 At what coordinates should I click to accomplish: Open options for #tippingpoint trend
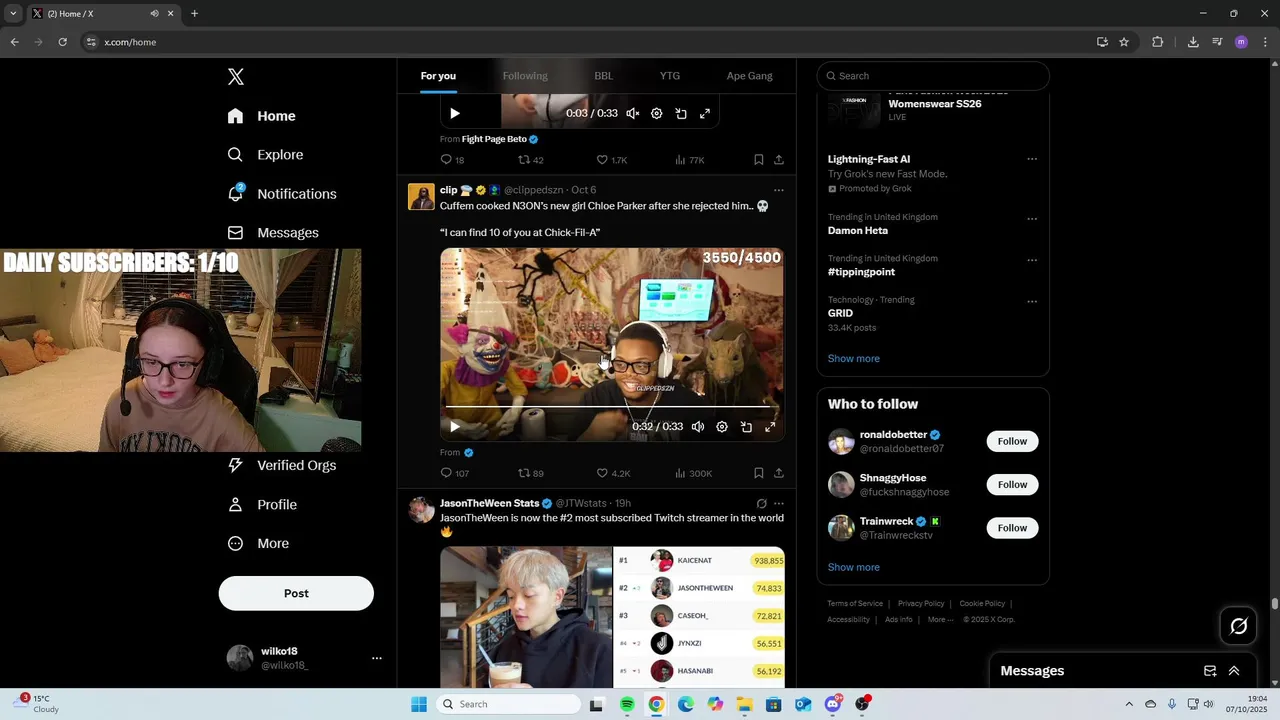pyautogui.click(x=1032, y=260)
